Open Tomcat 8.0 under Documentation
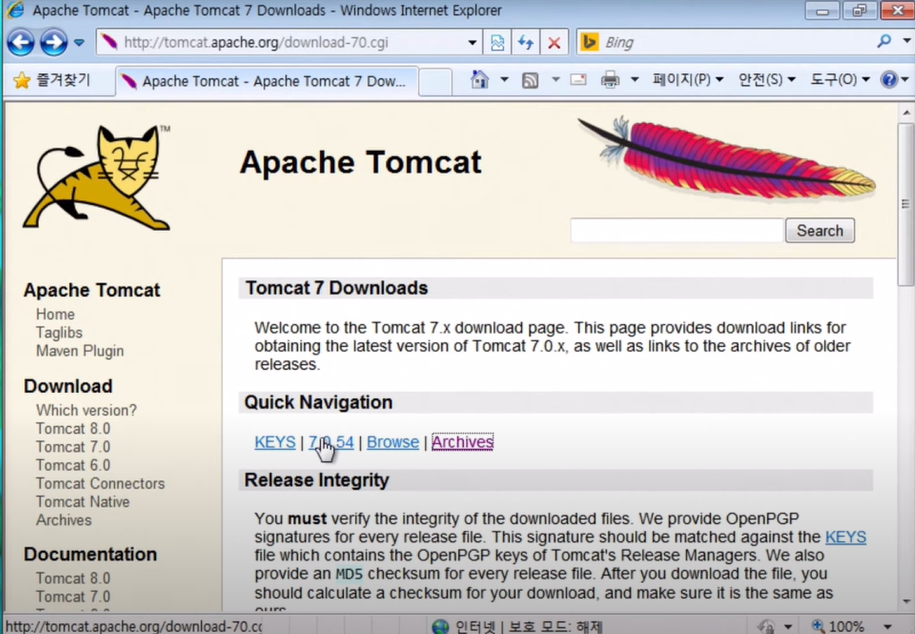This screenshot has height=634, width=915. pyautogui.click(x=73, y=578)
